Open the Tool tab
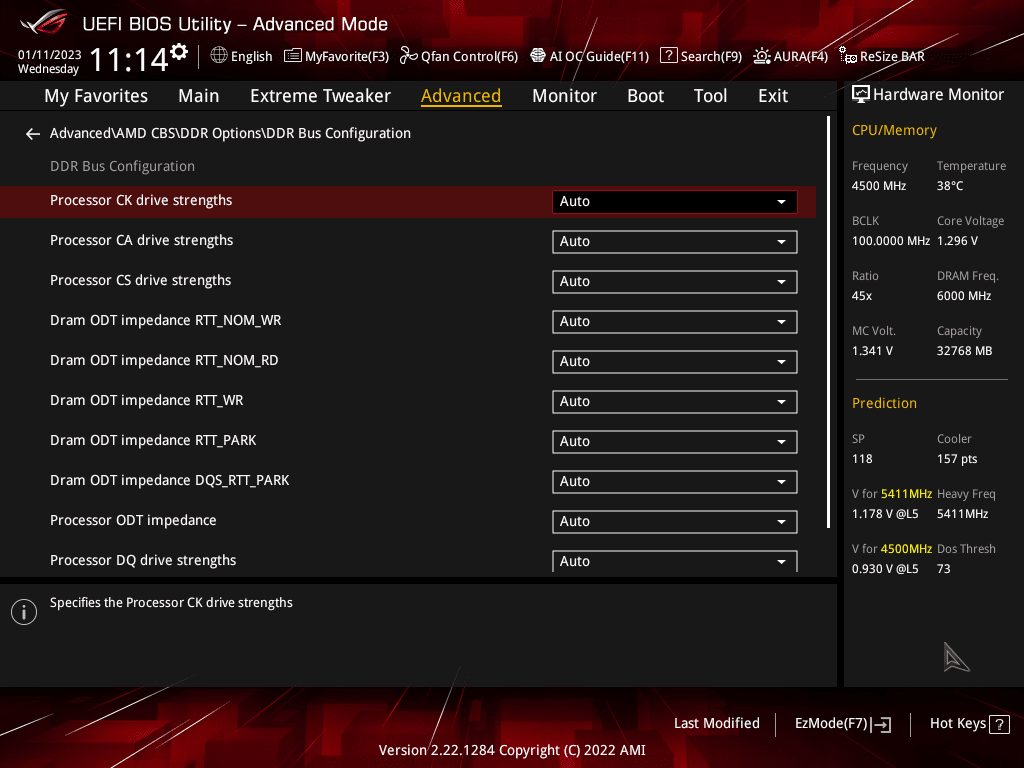 pyautogui.click(x=710, y=96)
